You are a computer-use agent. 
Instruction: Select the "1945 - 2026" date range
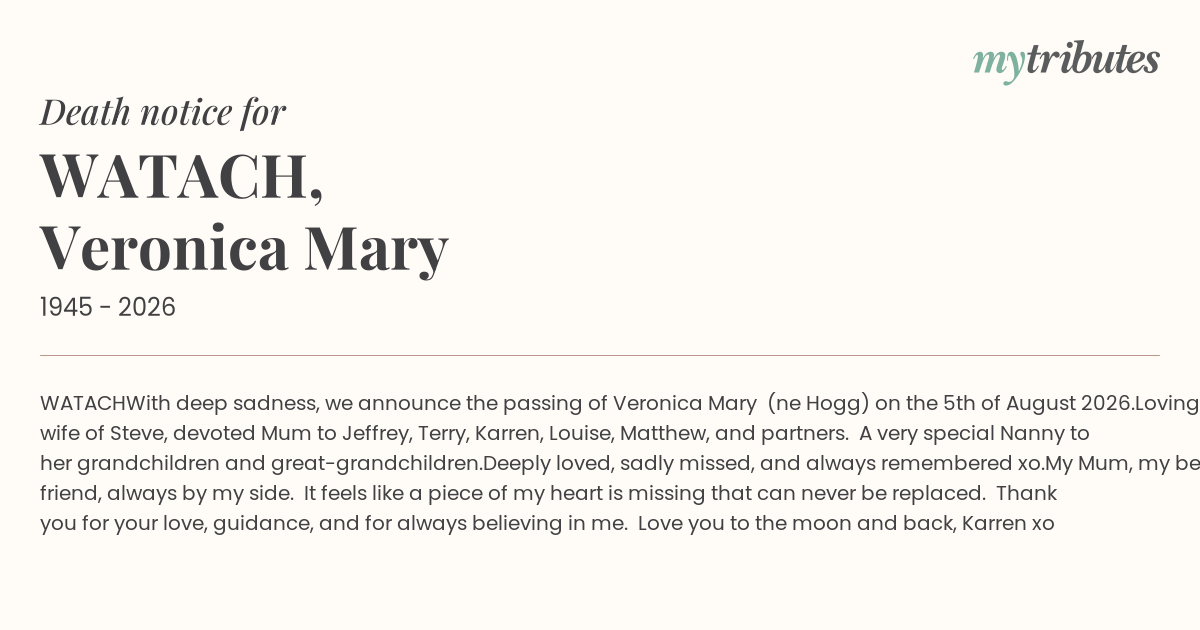[108, 308]
